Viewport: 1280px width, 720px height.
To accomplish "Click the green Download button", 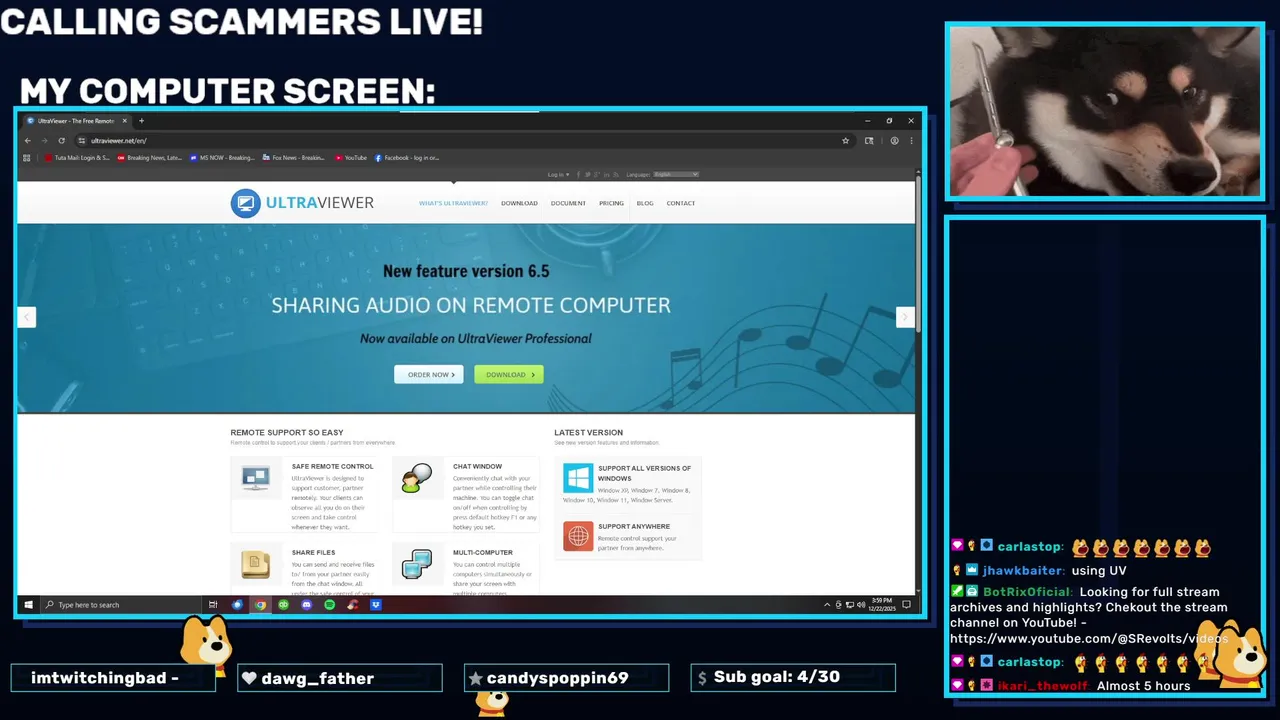I will click(x=509, y=375).
